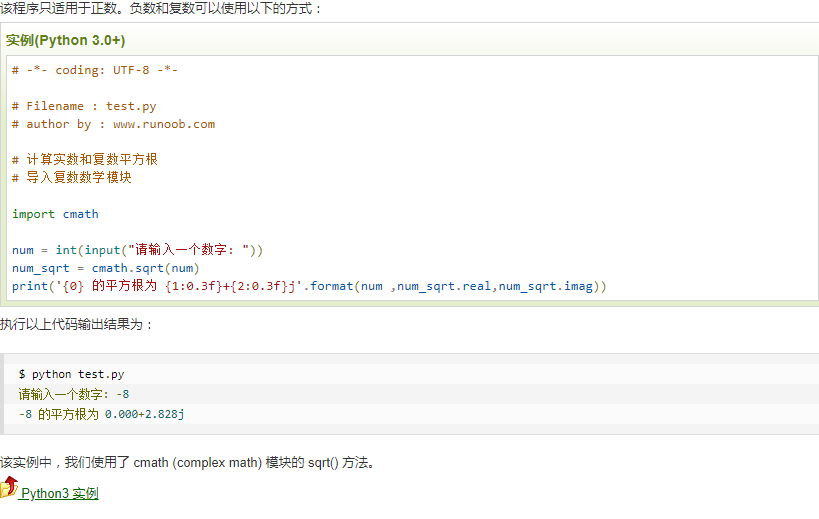The width and height of the screenshot is (819, 519).
Task: Click the "sqrt() 方法" text in description
Action: coord(340,464)
